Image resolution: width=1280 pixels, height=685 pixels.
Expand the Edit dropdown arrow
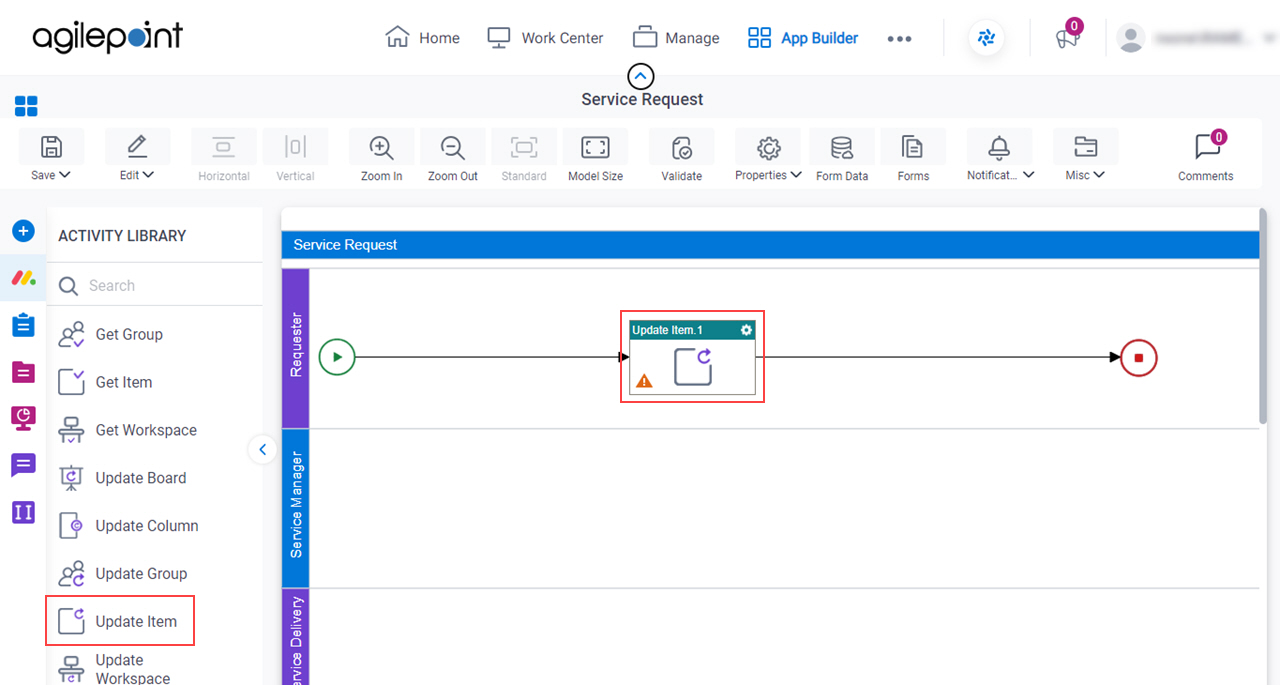(149, 175)
